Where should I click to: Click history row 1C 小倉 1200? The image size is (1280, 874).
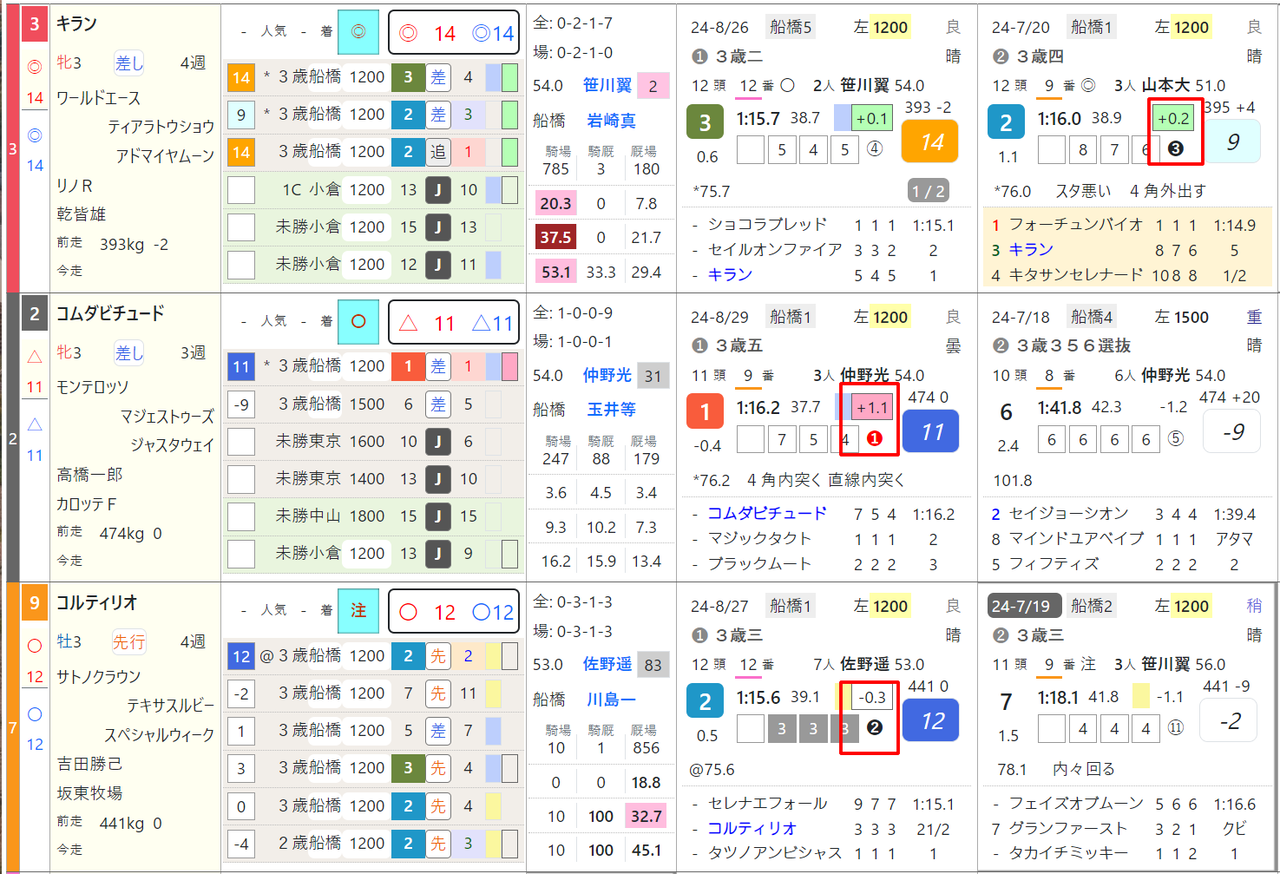coord(373,189)
